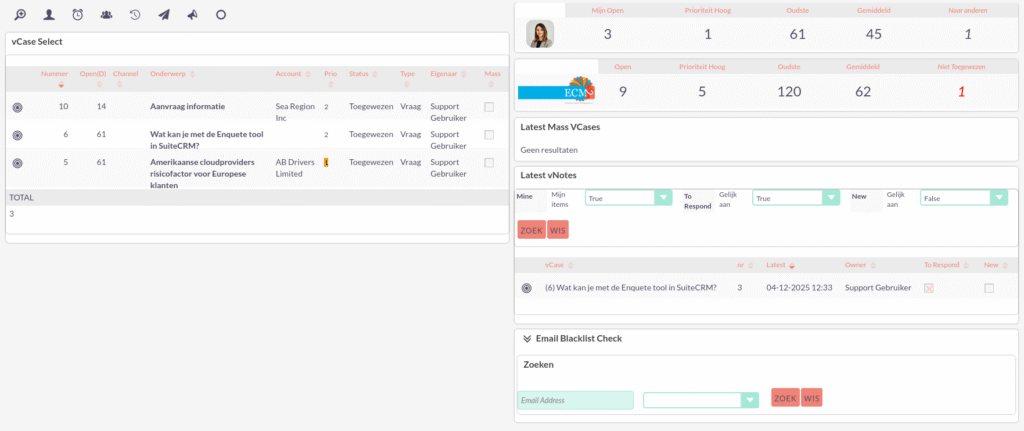Collapse the Email Blacklist Check panel
This screenshot has width=1024, height=431.
[526, 339]
